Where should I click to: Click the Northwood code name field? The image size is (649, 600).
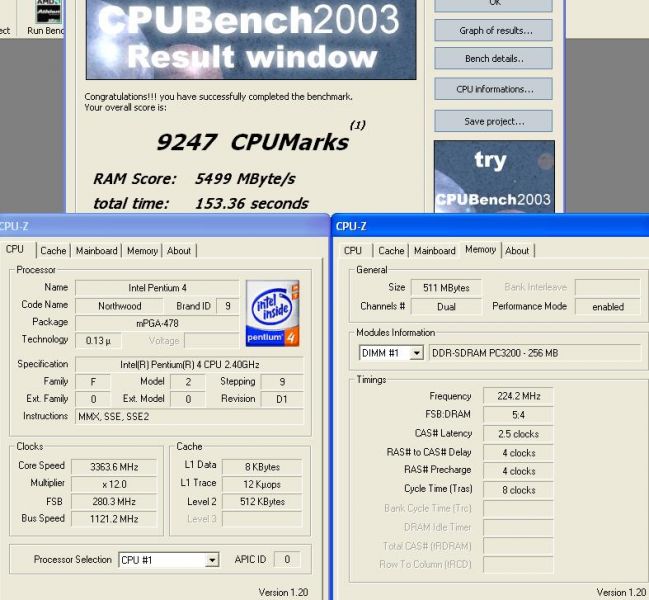coord(120,306)
